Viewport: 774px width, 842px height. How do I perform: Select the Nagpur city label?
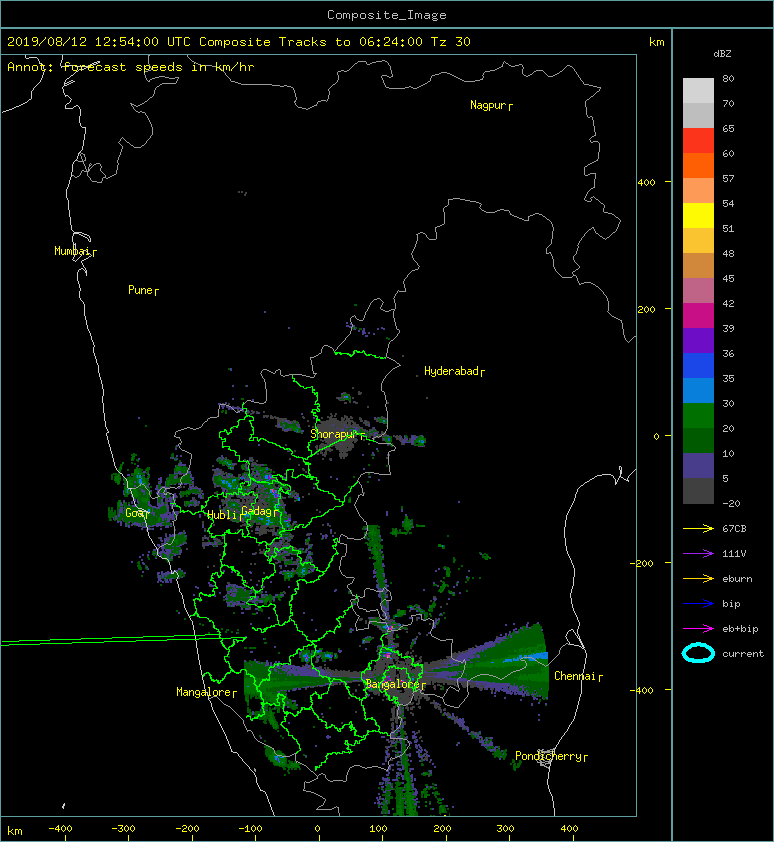tap(491, 105)
